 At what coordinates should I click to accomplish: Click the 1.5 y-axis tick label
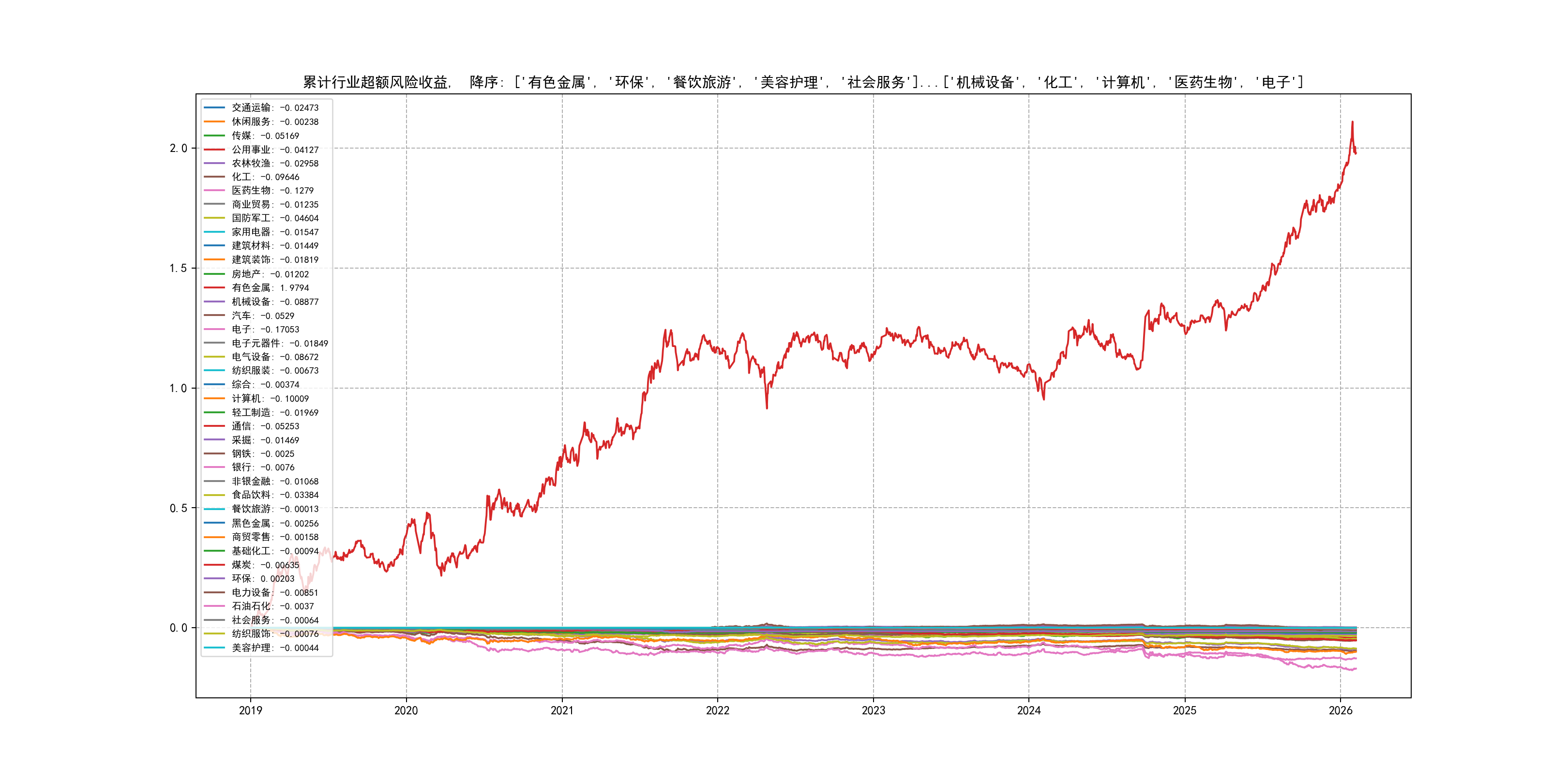[x=179, y=268]
